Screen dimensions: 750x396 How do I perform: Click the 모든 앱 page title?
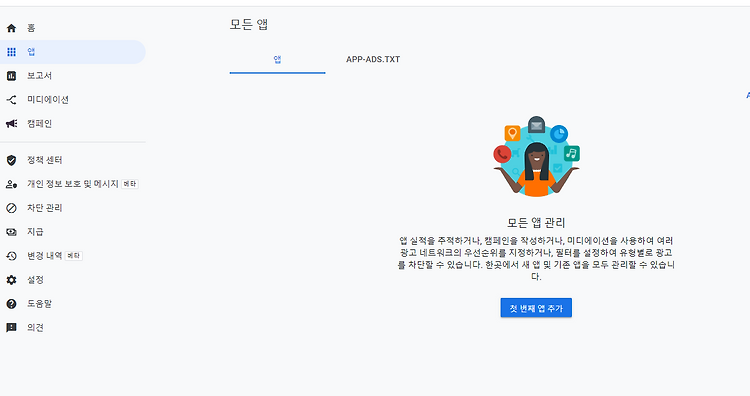(249, 24)
